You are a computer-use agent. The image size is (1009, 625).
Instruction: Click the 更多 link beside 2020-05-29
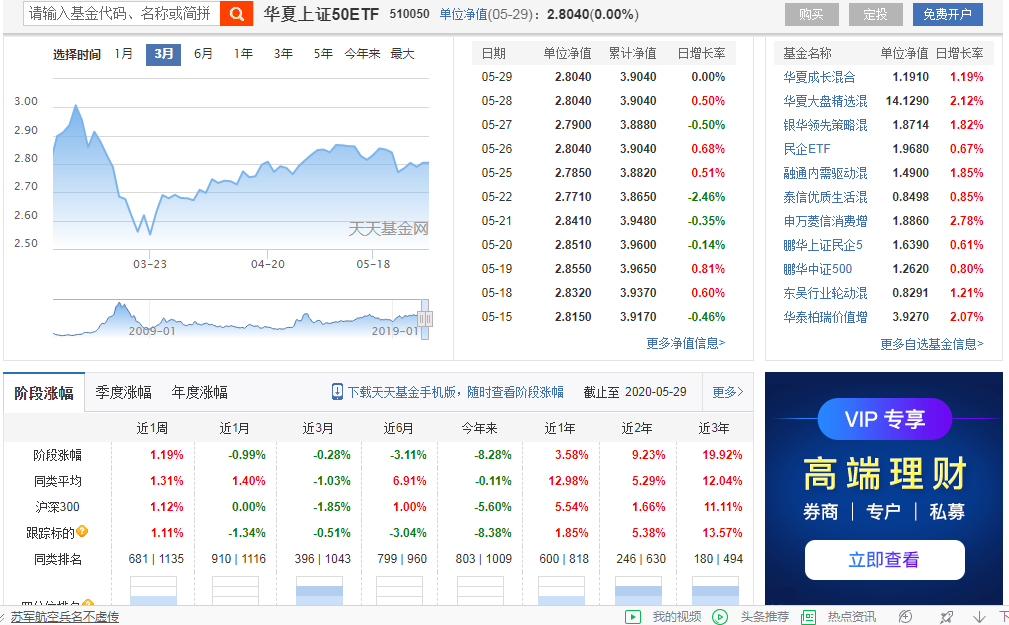point(728,392)
